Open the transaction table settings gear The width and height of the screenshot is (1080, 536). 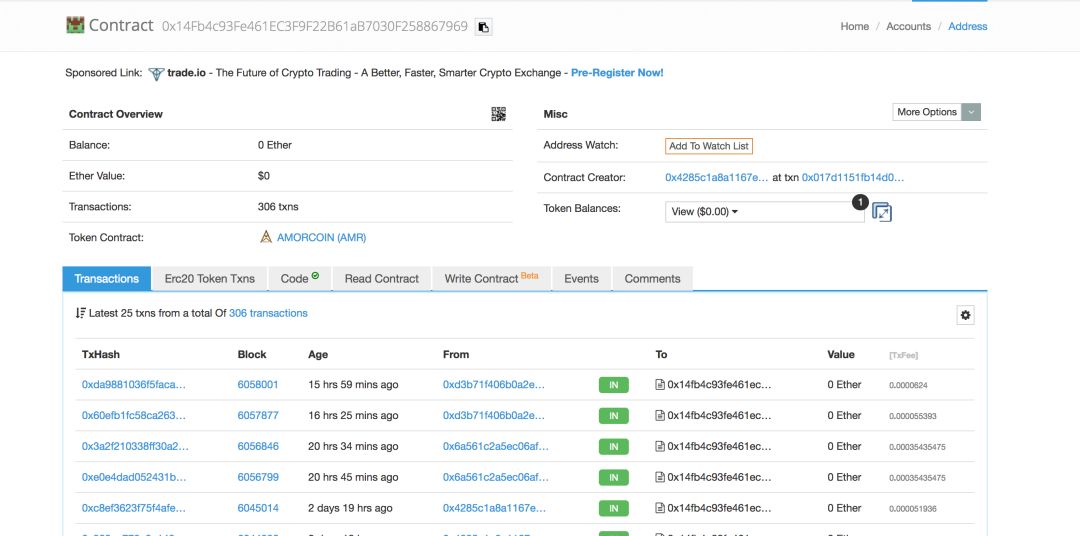pyautogui.click(x=966, y=315)
